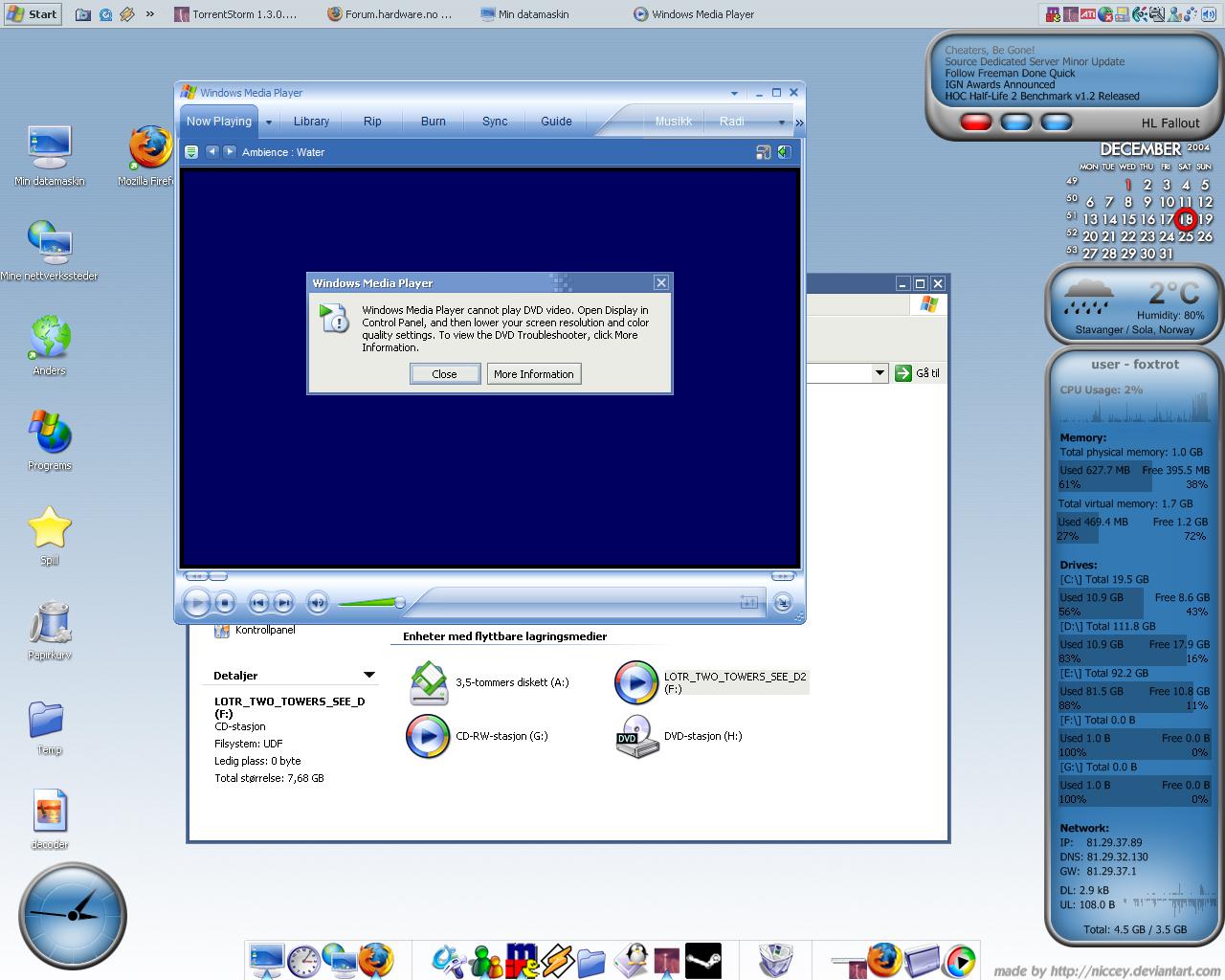Select previous visualization in Media Player
The height and width of the screenshot is (980, 1225).
click(212, 152)
